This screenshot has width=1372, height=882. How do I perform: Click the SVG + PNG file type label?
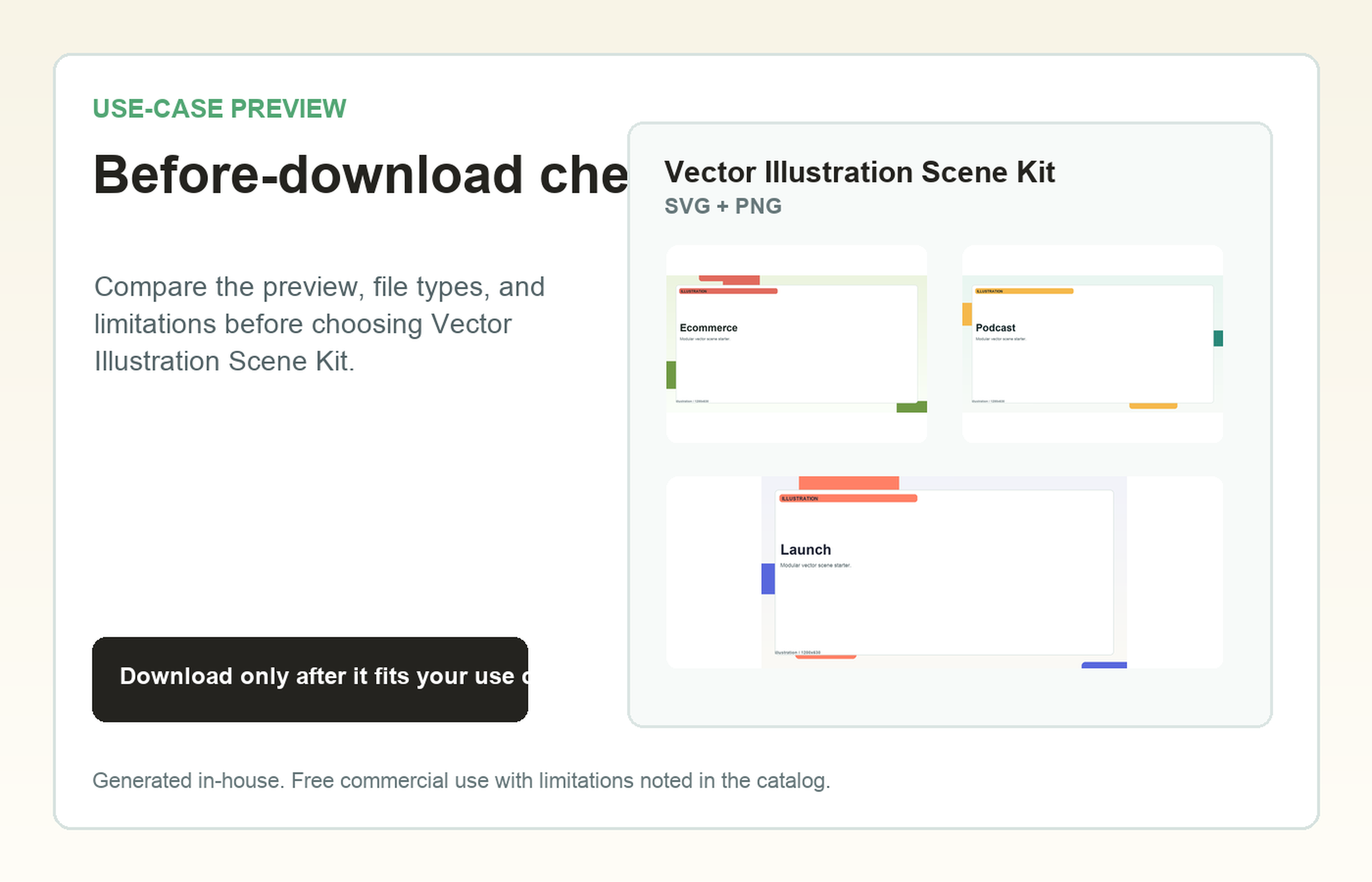[723, 206]
